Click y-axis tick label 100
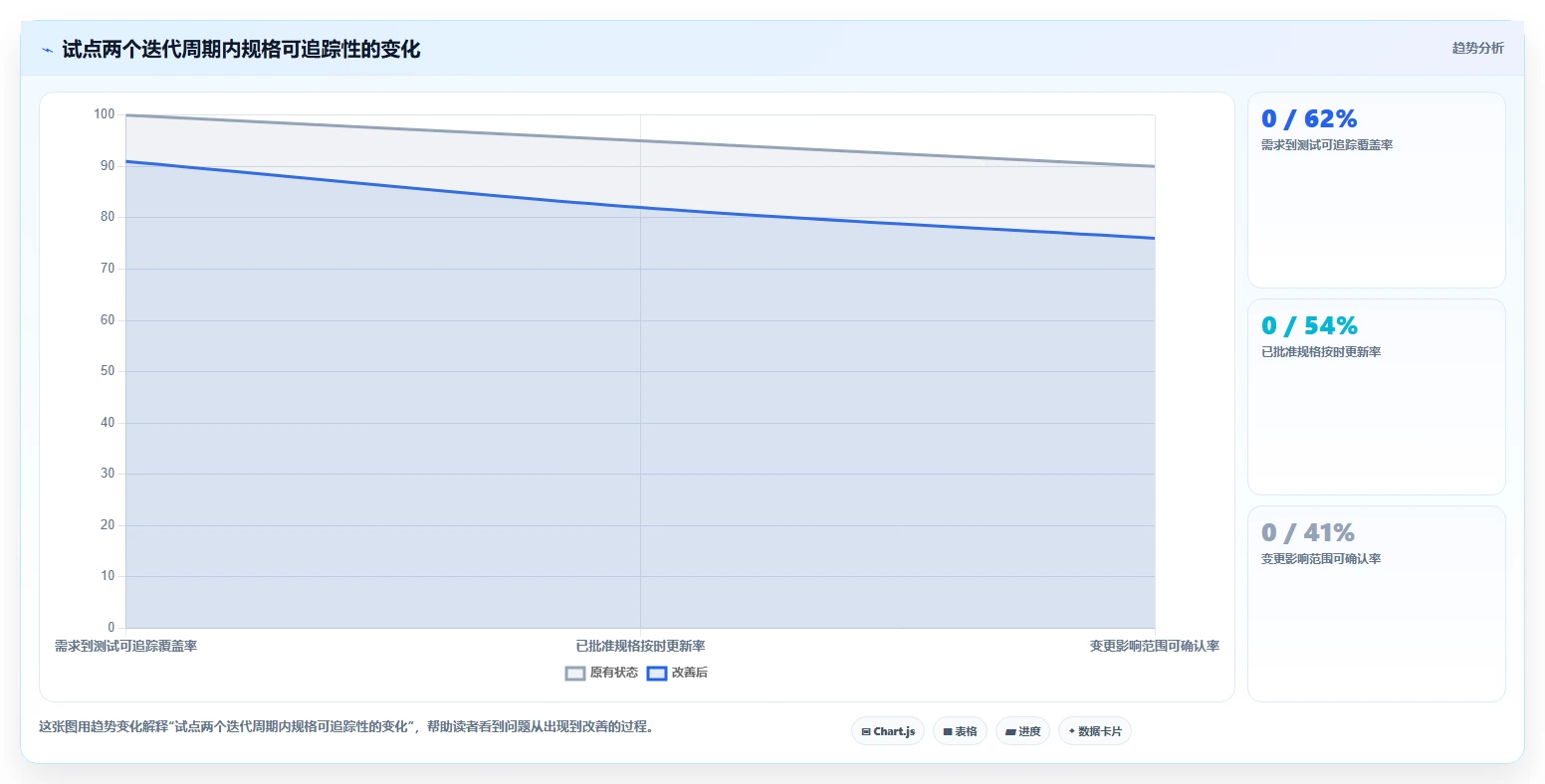The width and height of the screenshot is (1545, 784). (105, 114)
